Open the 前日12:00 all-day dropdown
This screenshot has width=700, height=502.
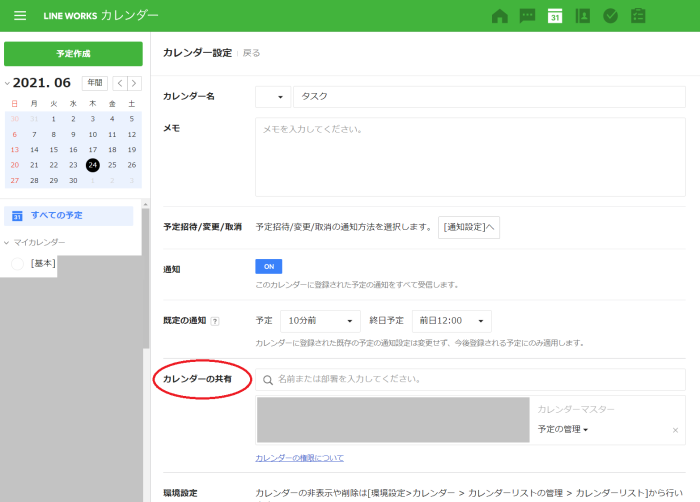pos(452,321)
